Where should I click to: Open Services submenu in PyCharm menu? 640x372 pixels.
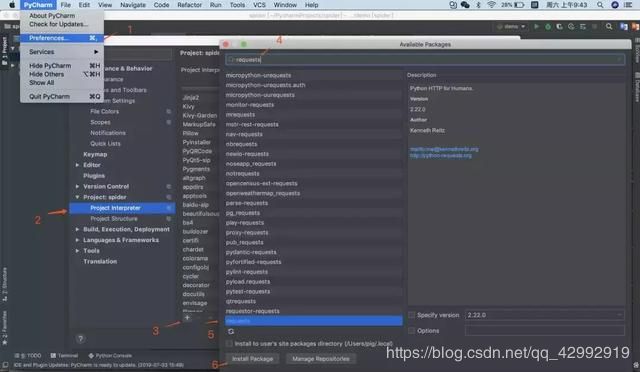pyautogui.click(x=62, y=52)
